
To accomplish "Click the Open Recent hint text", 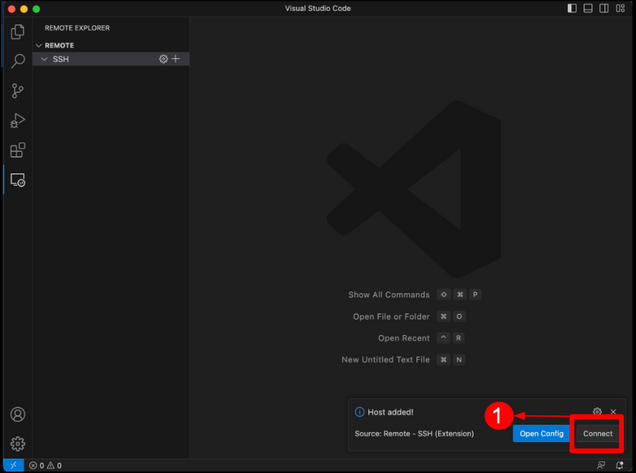I will click(404, 338).
